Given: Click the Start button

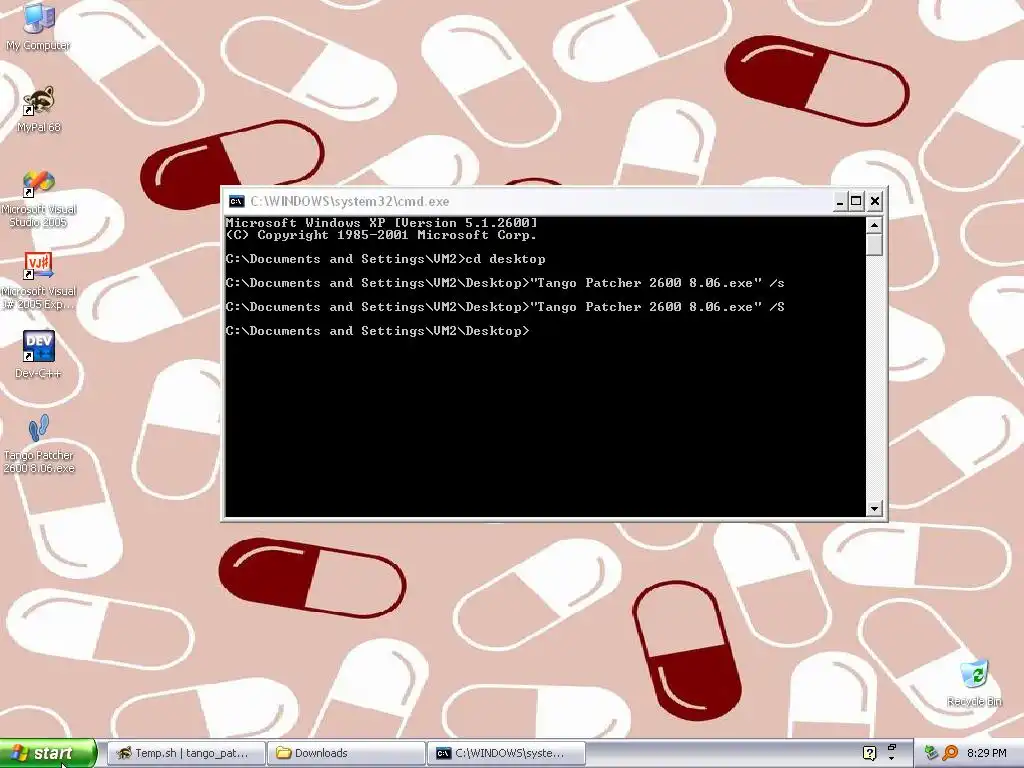Looking at the screenshot, I should [48, 753].
